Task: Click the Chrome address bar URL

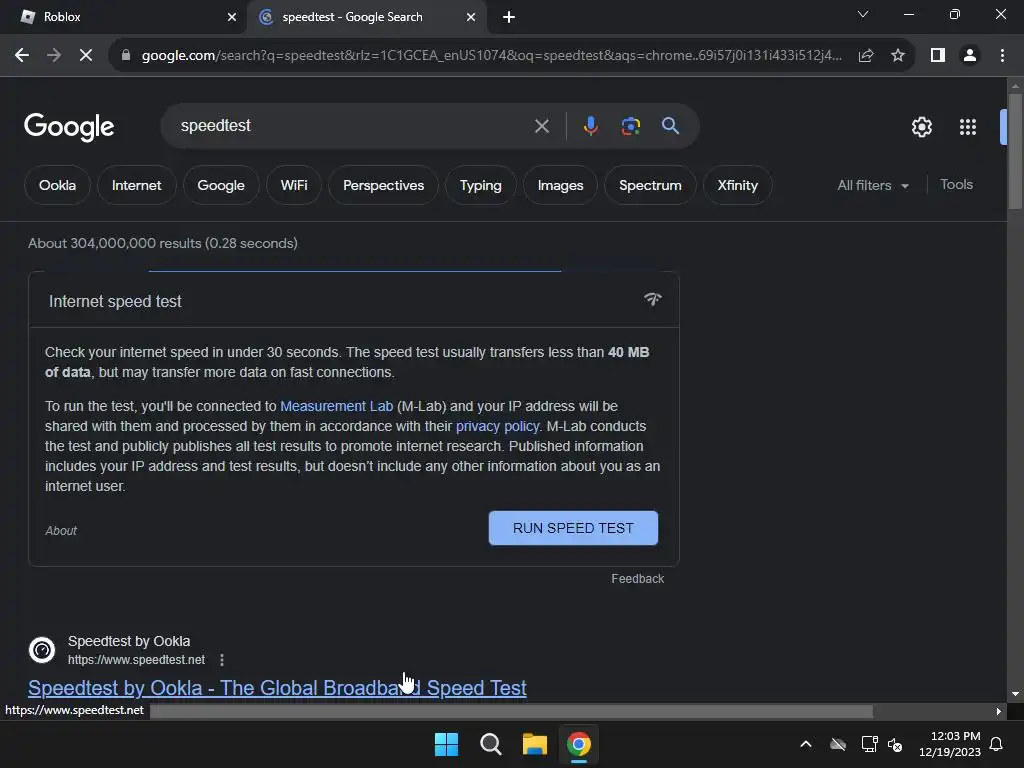Action: (x=491, y=56)
